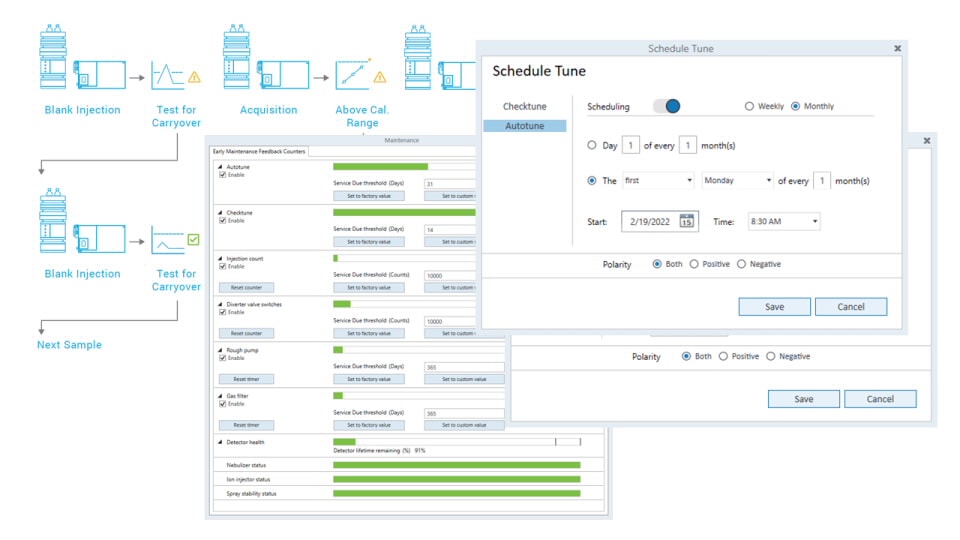Close the Schedule Tune dialog
Image resolution: width=960 pixels, height=540 pixels.
897,48
